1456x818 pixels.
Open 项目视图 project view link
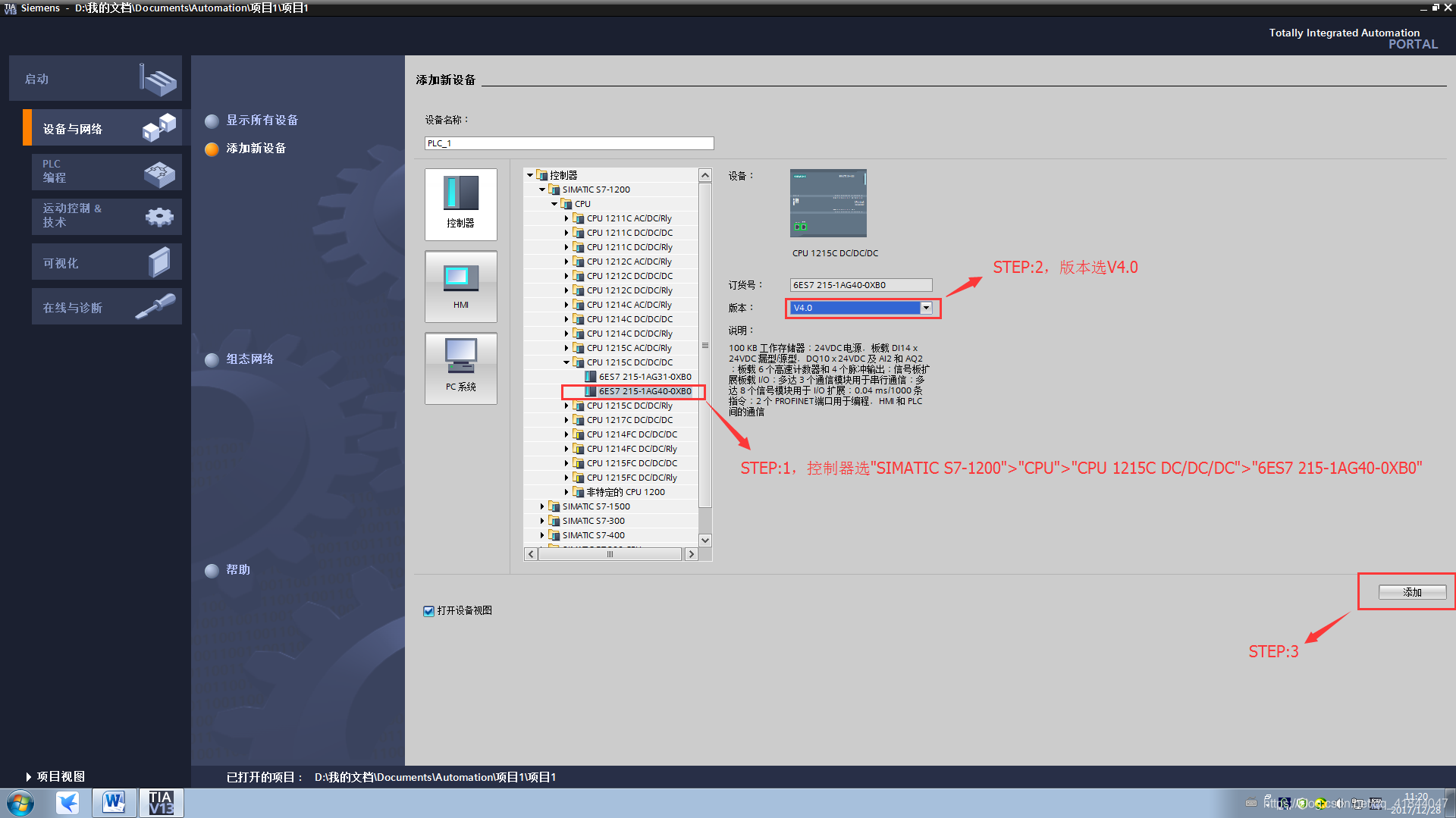click(x=55, y=776)
